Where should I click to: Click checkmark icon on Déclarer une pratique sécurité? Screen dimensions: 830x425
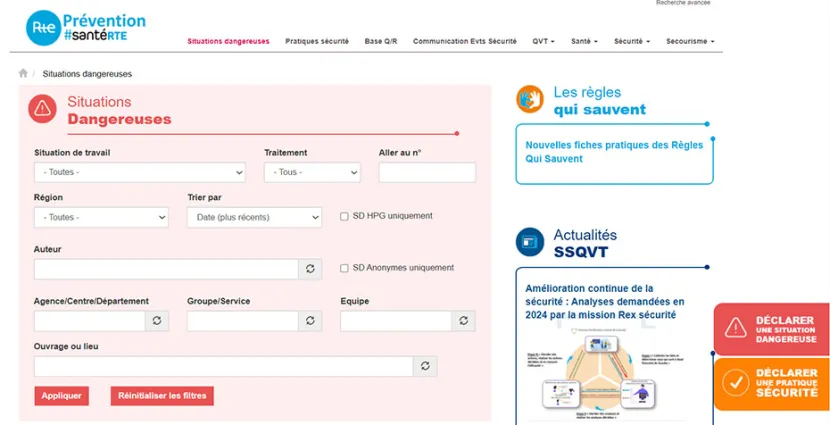736,383
